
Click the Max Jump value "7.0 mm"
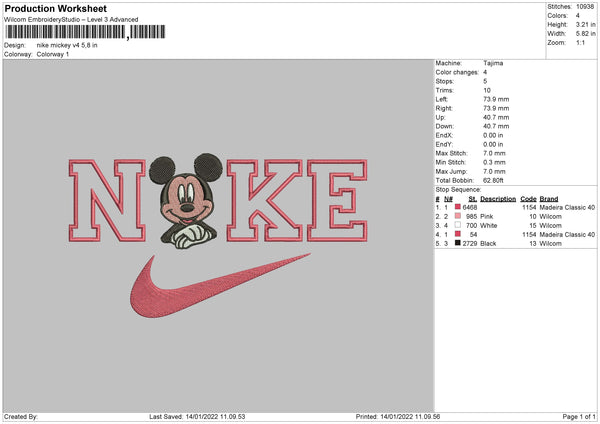(x=494, y=171)
